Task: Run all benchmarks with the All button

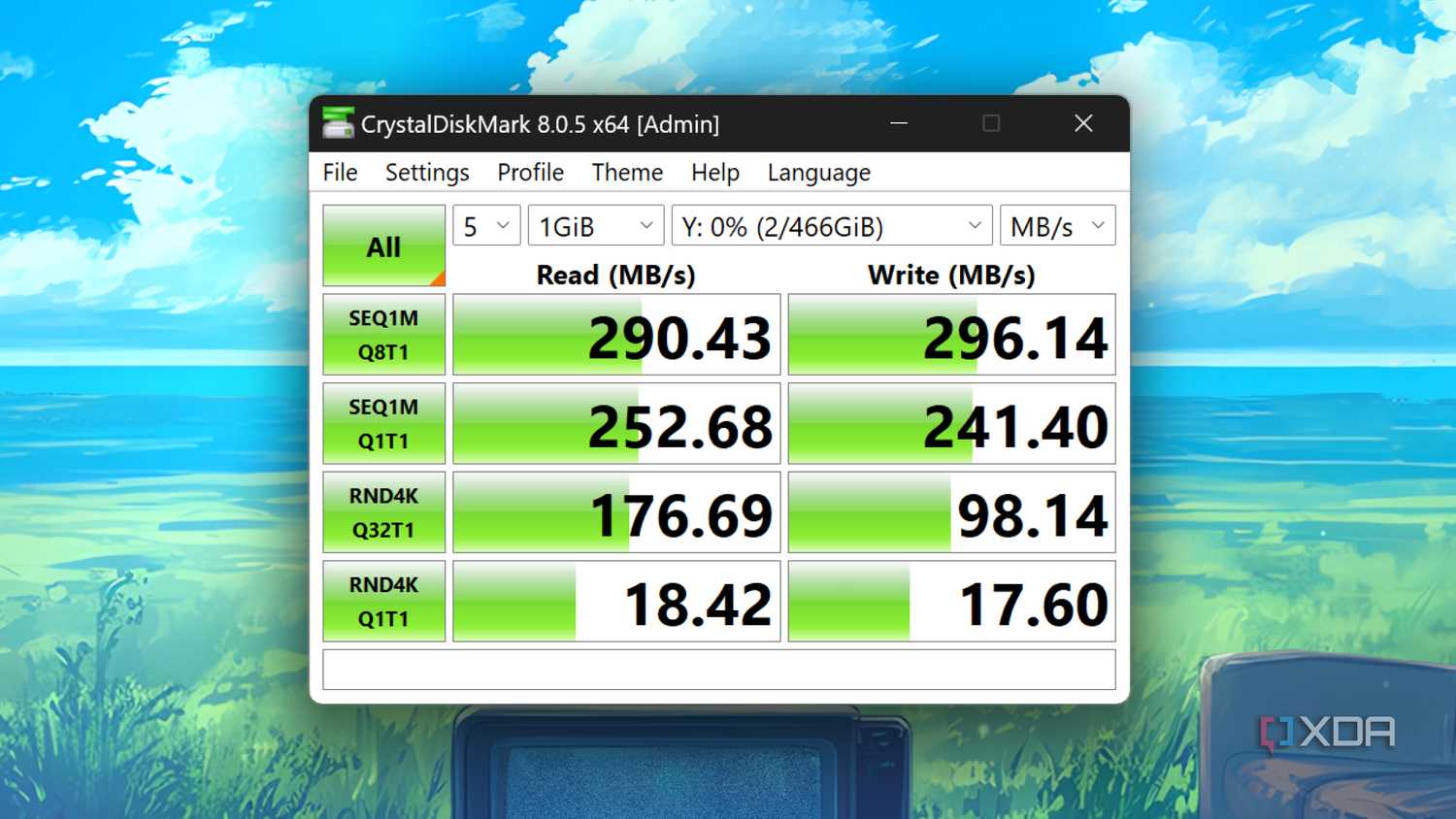Action: [x=383, y=246]
